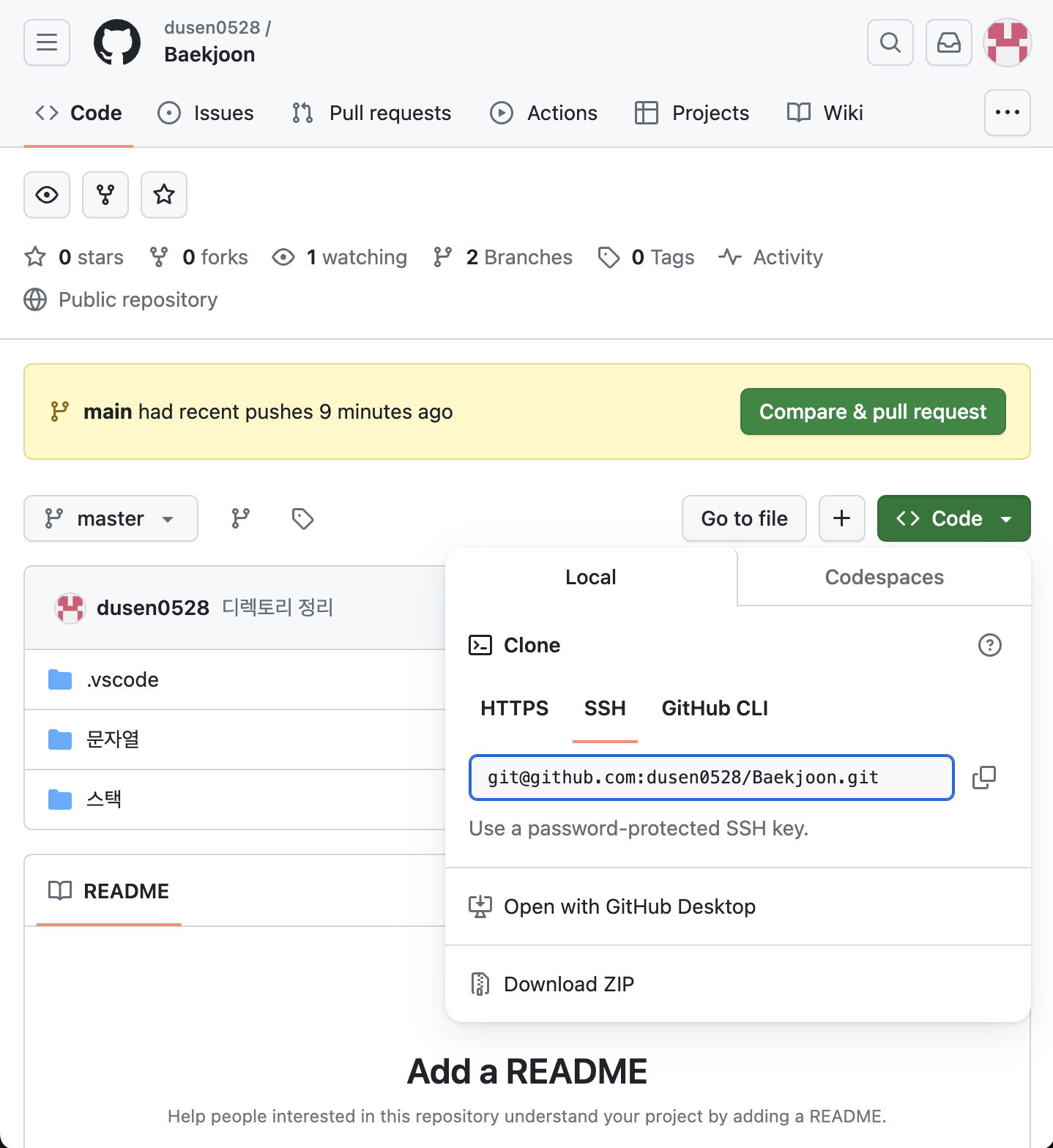Open dusen0528 commit author link
Image resolution: width=1053 pixels, height=1148 pixels.
pos(153,608)
